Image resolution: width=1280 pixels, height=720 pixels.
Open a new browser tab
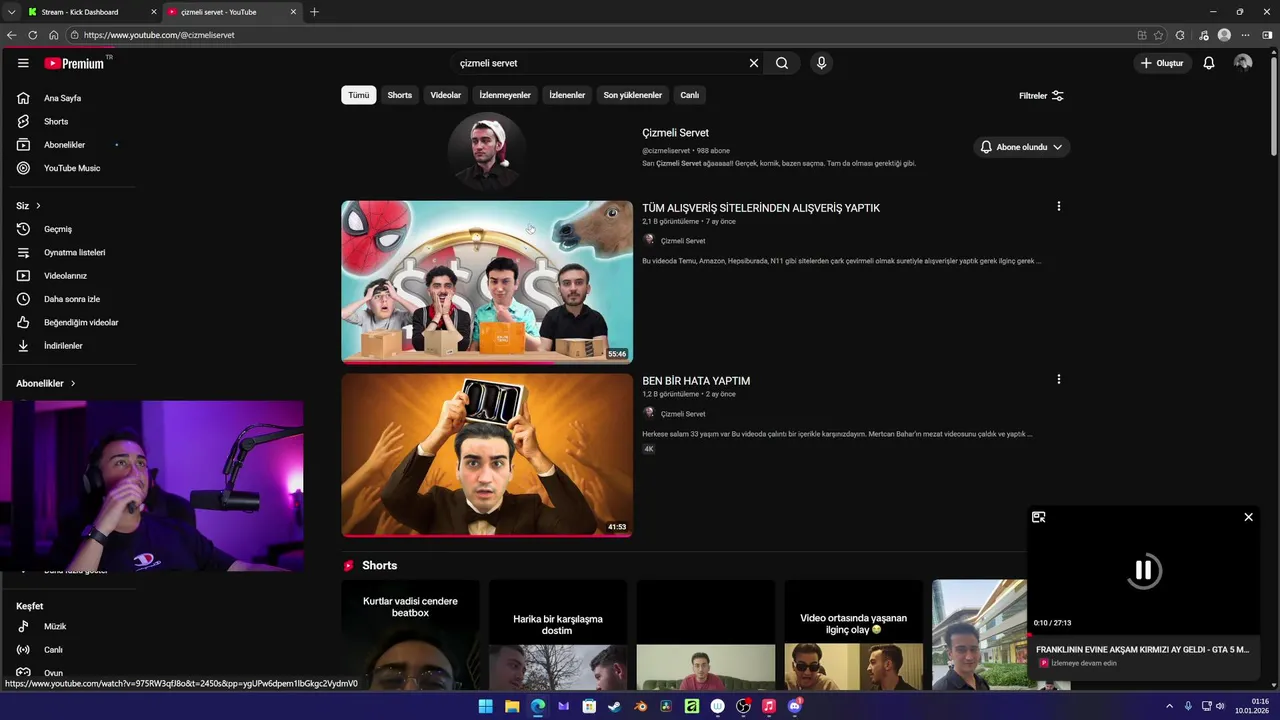point(314,12)
